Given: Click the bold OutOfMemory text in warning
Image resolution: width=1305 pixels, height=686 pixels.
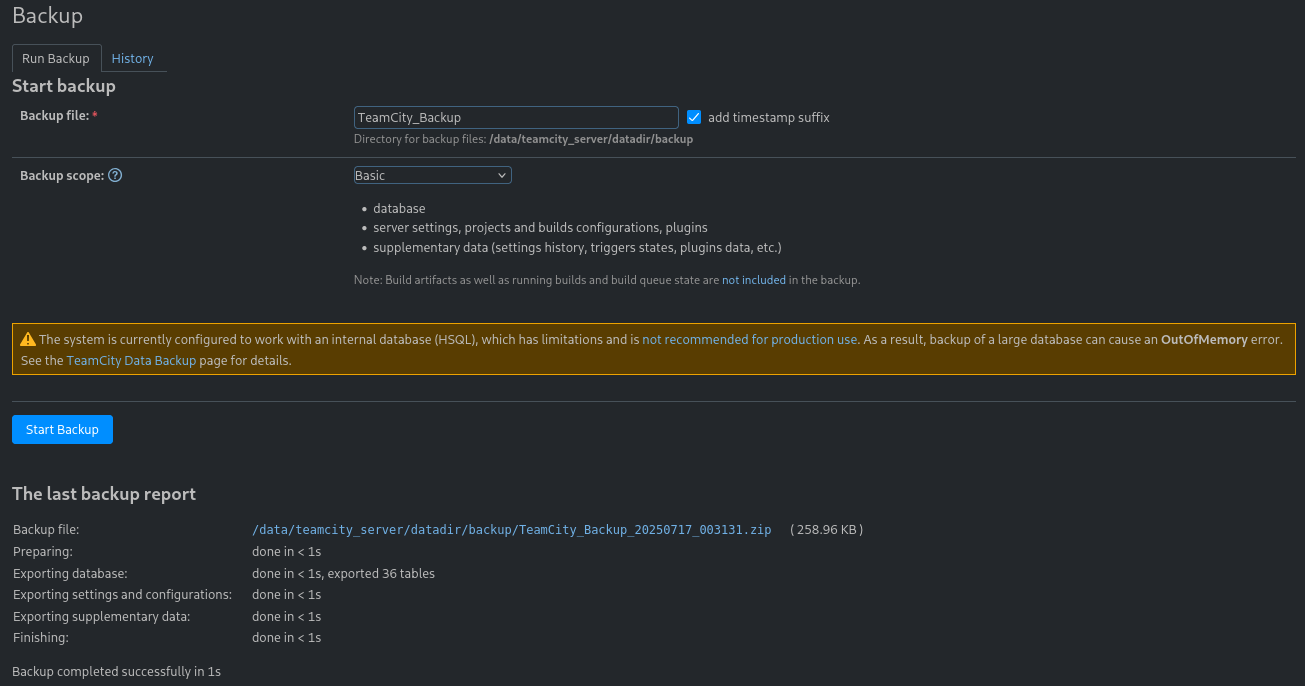Looking at the screenshot, I should [x=1203, y=340].
